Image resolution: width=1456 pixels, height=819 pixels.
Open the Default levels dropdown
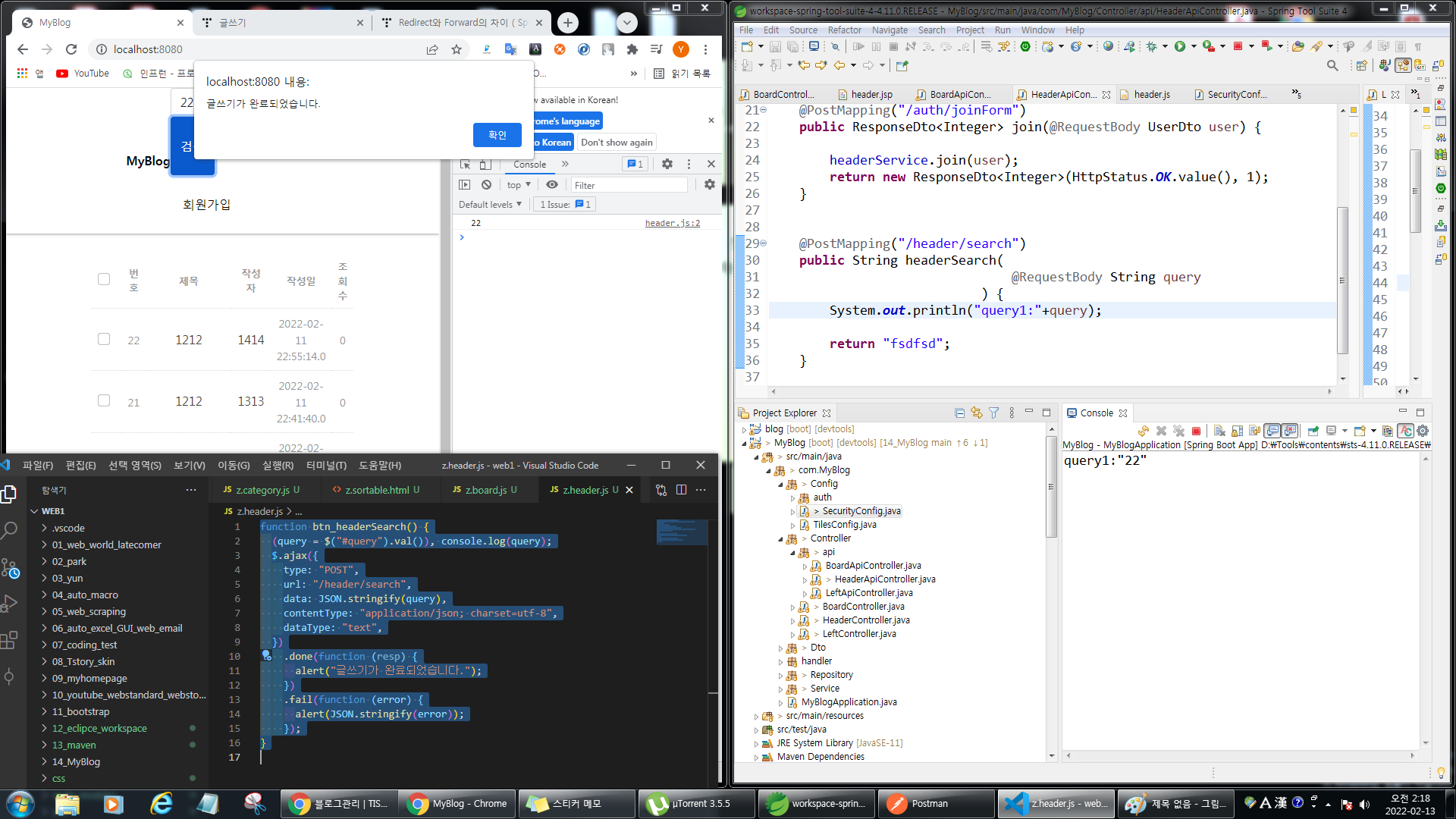pyautogui.click(x=490, y=205)
